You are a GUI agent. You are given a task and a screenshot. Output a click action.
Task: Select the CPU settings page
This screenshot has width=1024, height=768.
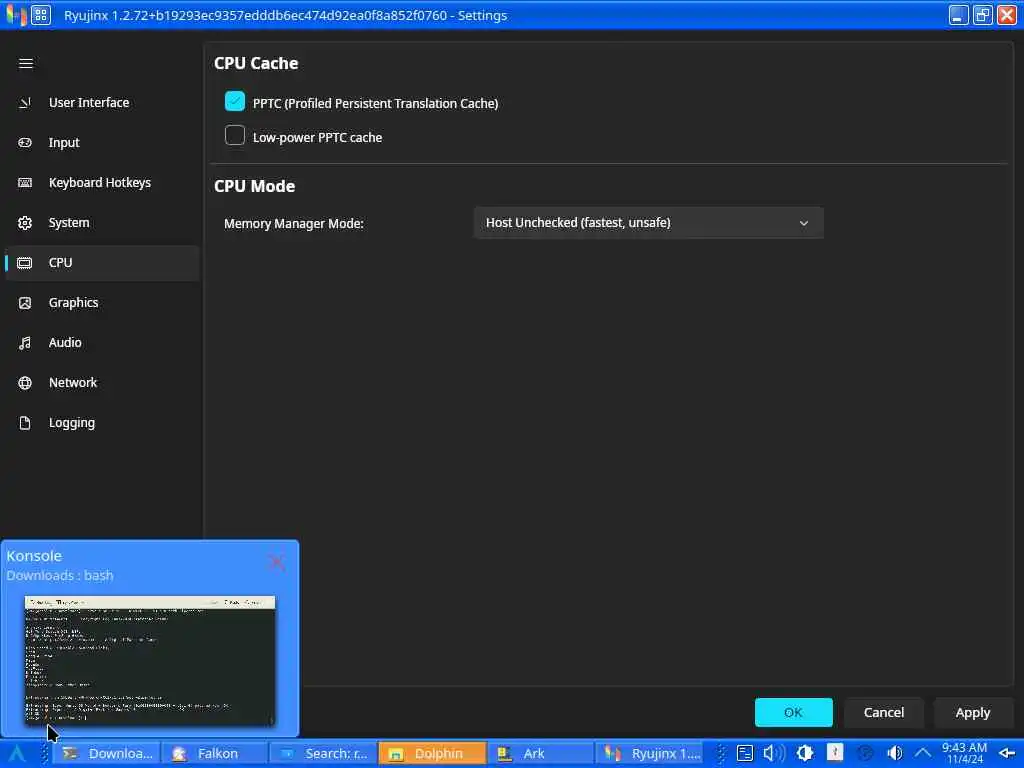[101, 263]
